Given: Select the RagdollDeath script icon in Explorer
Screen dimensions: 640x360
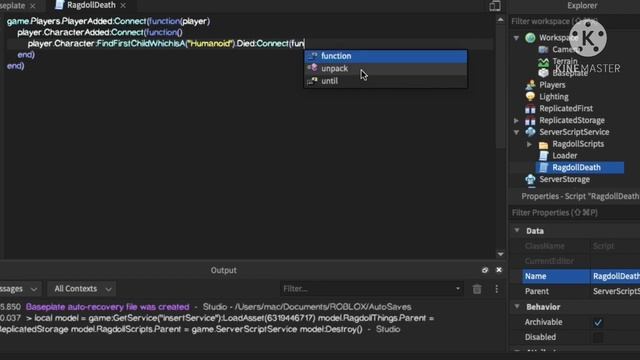Looking at the screenshot, I should (543, 167).
